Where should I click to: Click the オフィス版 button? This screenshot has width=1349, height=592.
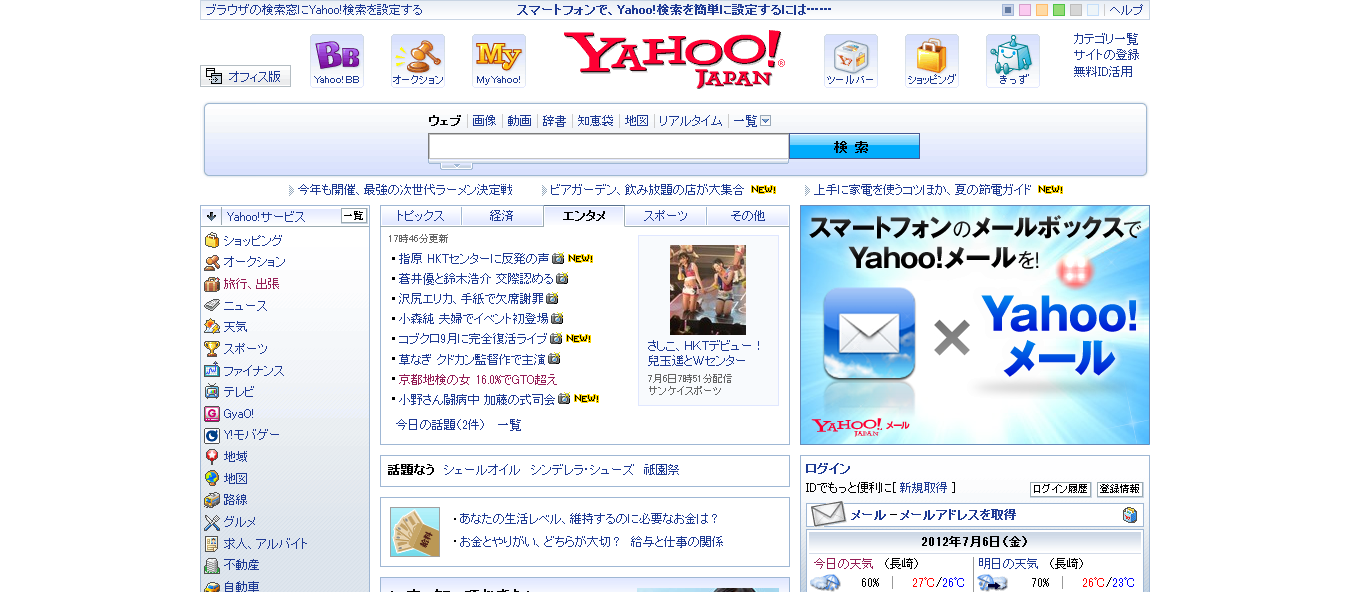point(245,76)
